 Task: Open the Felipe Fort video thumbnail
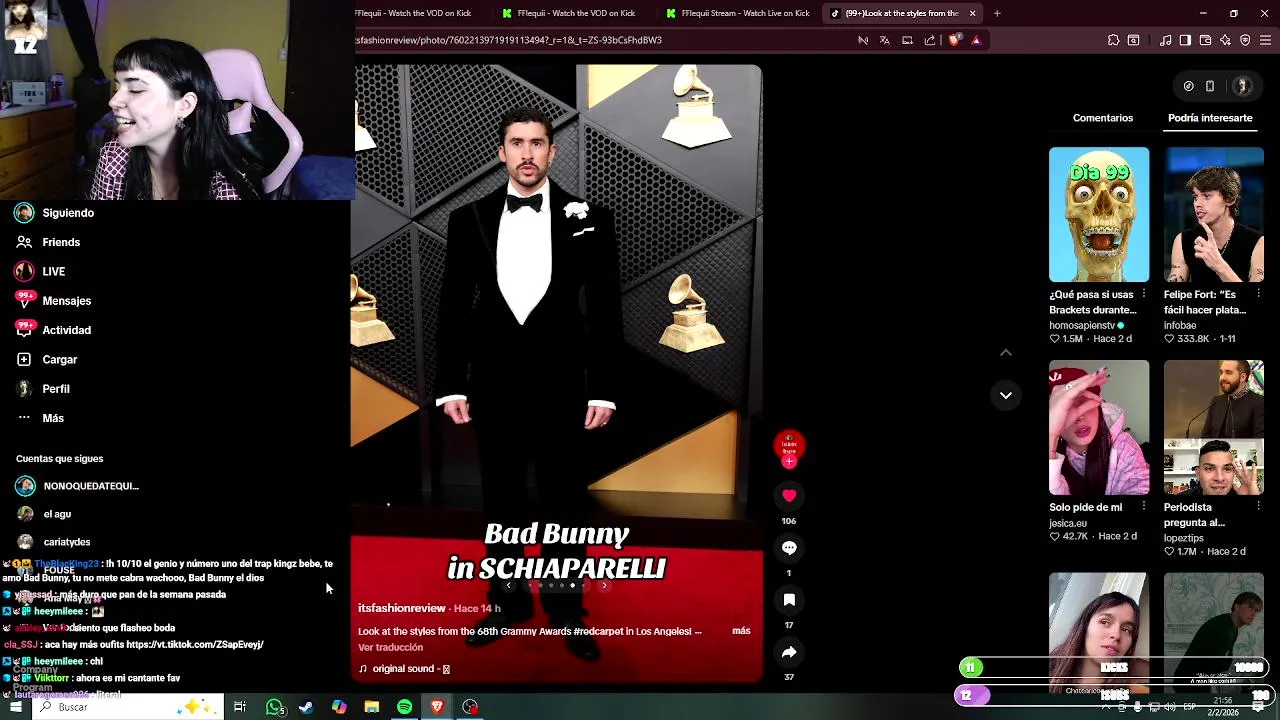pyautogui.click(x=1214, y=214)
